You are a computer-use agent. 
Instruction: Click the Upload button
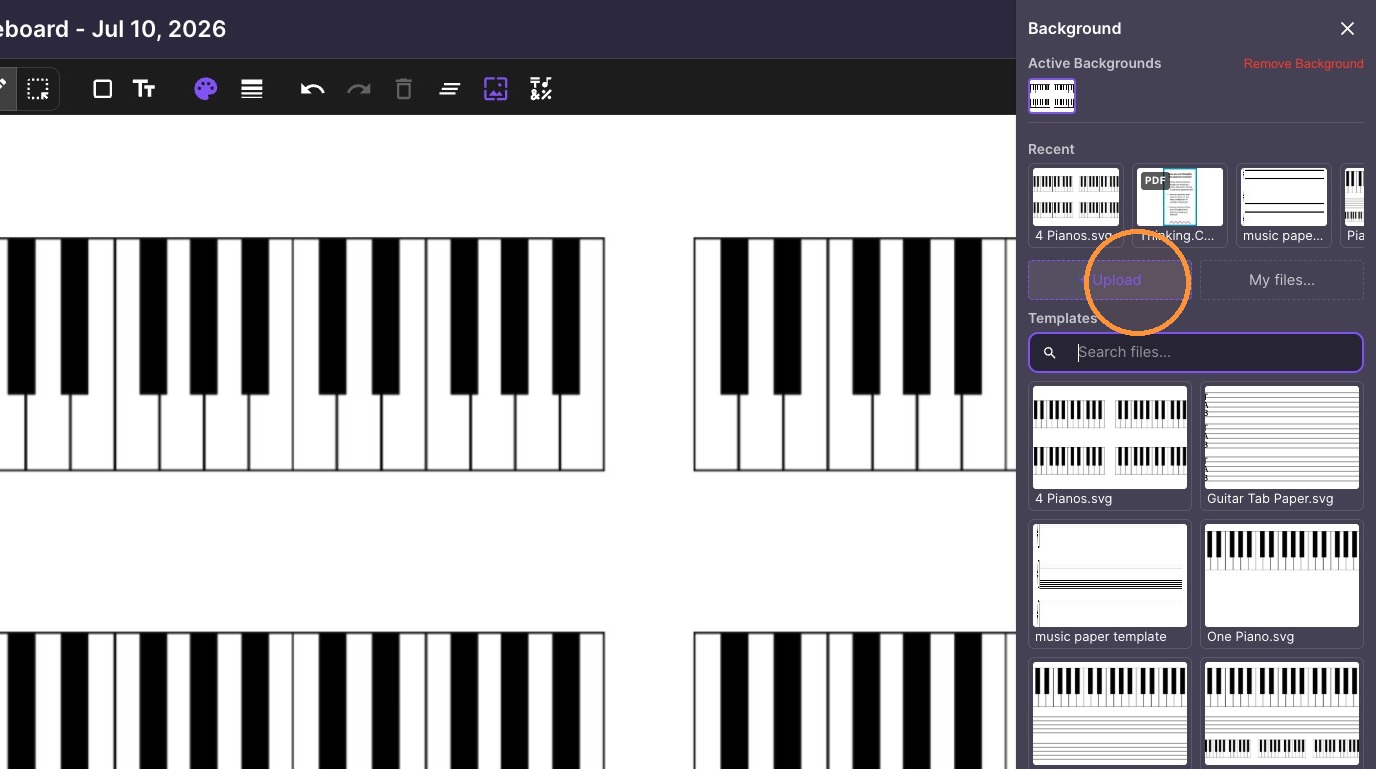[x=1110, y=280]
